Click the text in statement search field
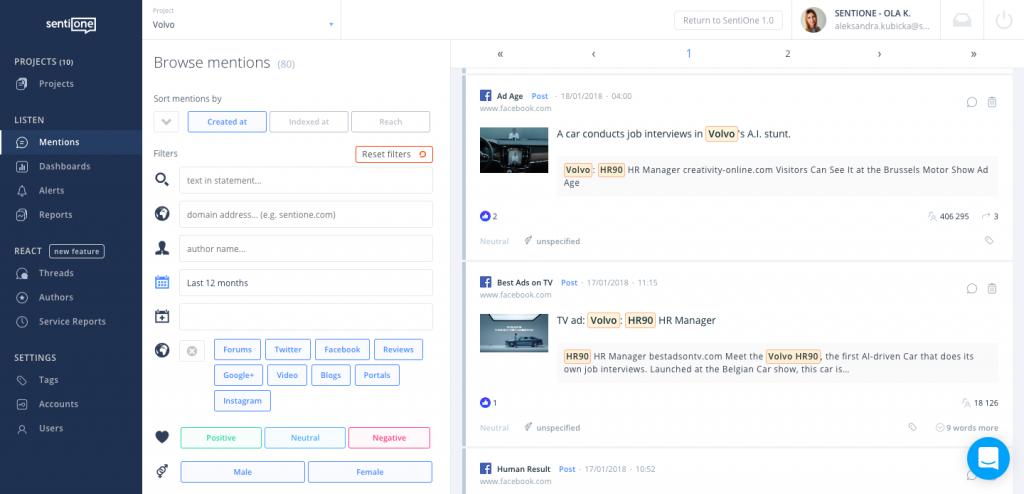Screen dimensions: 1024x494 point(305,181)
